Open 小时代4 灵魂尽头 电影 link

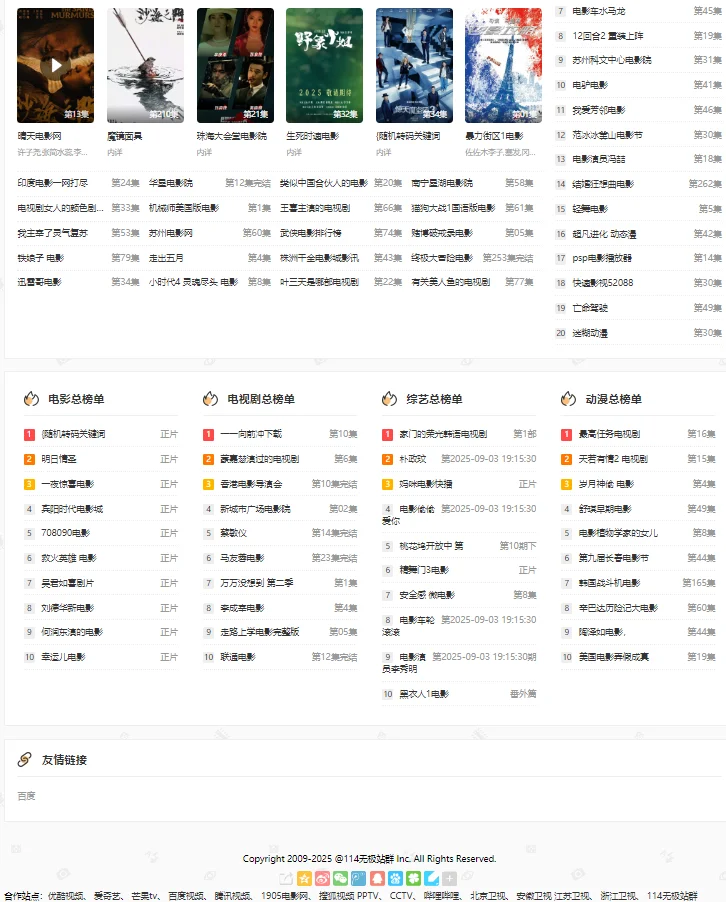[x=193, y=282]
